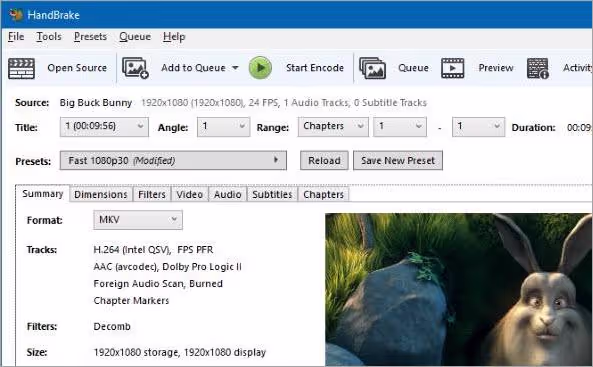Click the HandBrake app logo in the title bar

click(16, 15)
